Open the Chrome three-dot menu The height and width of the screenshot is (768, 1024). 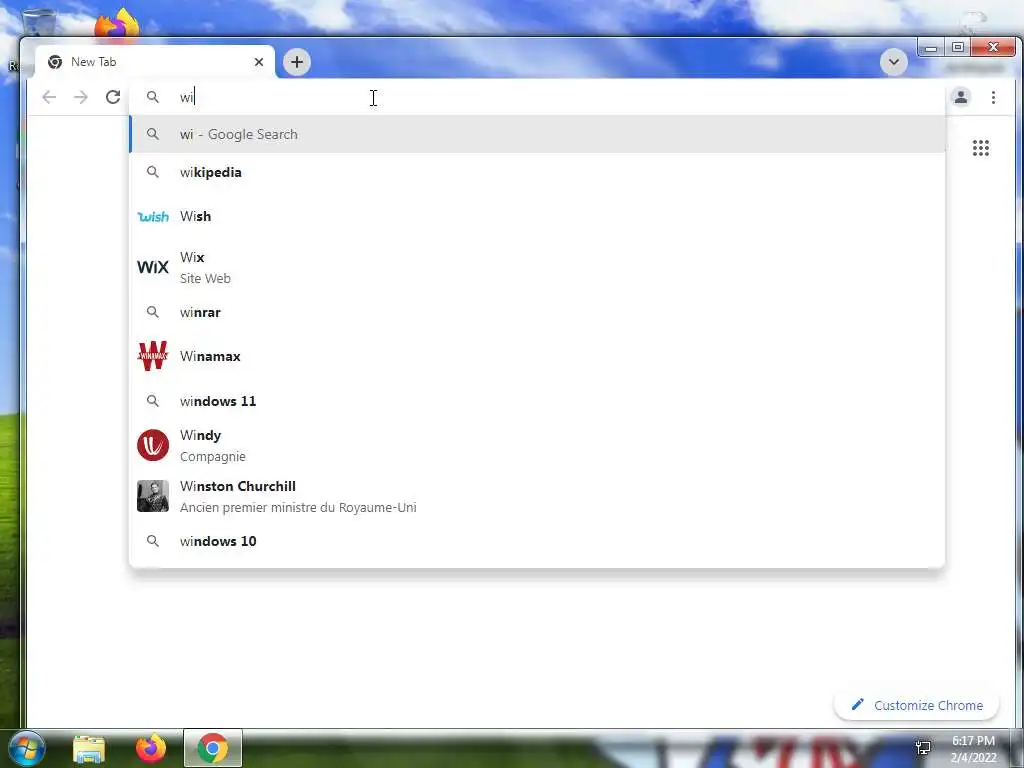point(993,97)
